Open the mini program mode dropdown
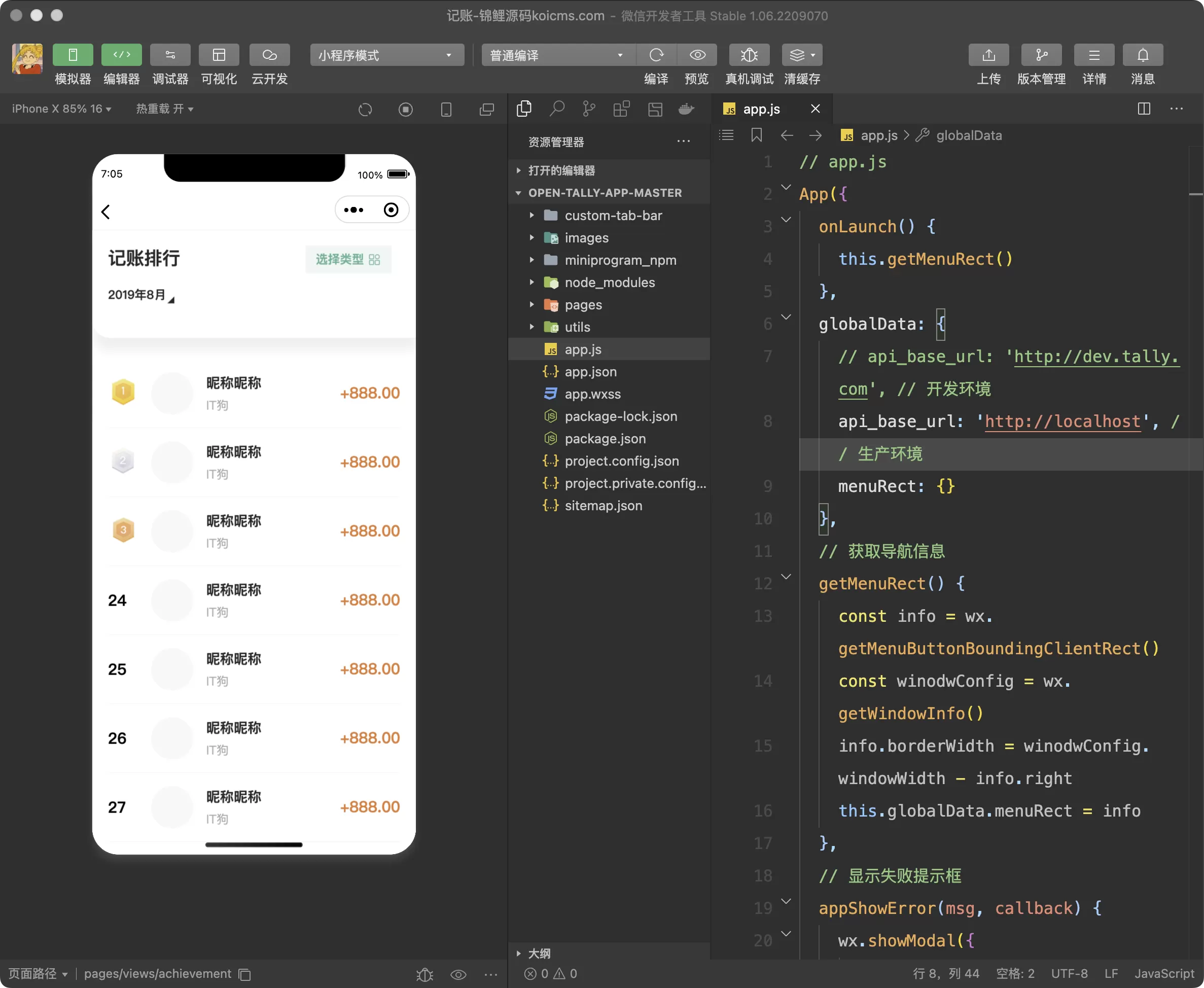The image size is (1204, 988). click(387, 55)
